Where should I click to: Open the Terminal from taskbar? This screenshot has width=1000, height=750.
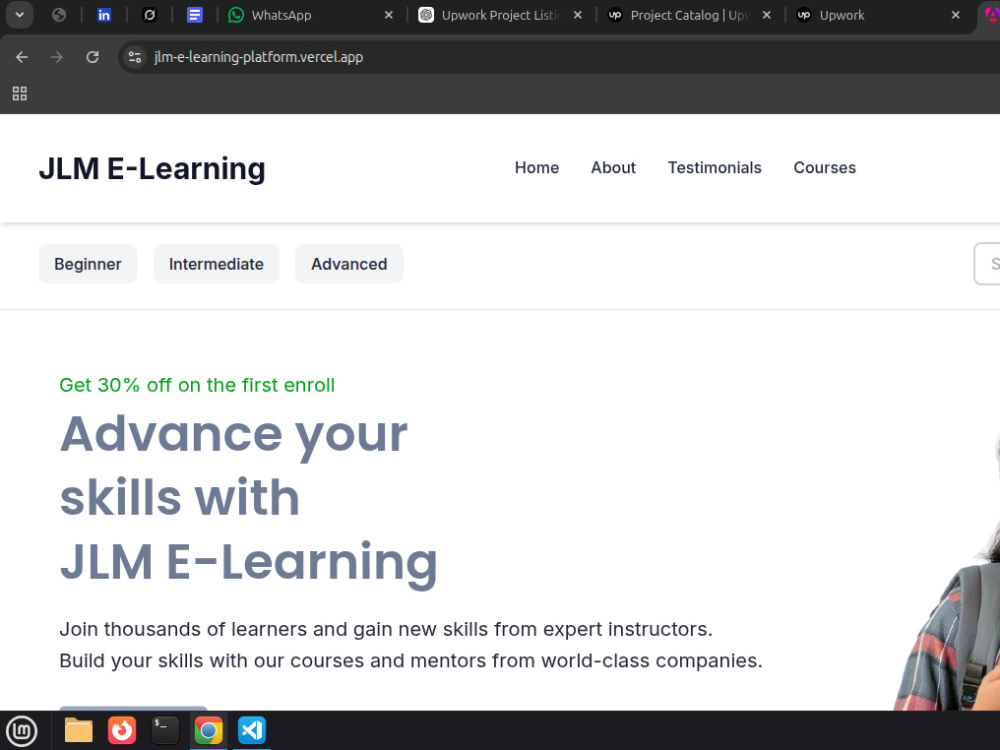[x=165, y=731]
